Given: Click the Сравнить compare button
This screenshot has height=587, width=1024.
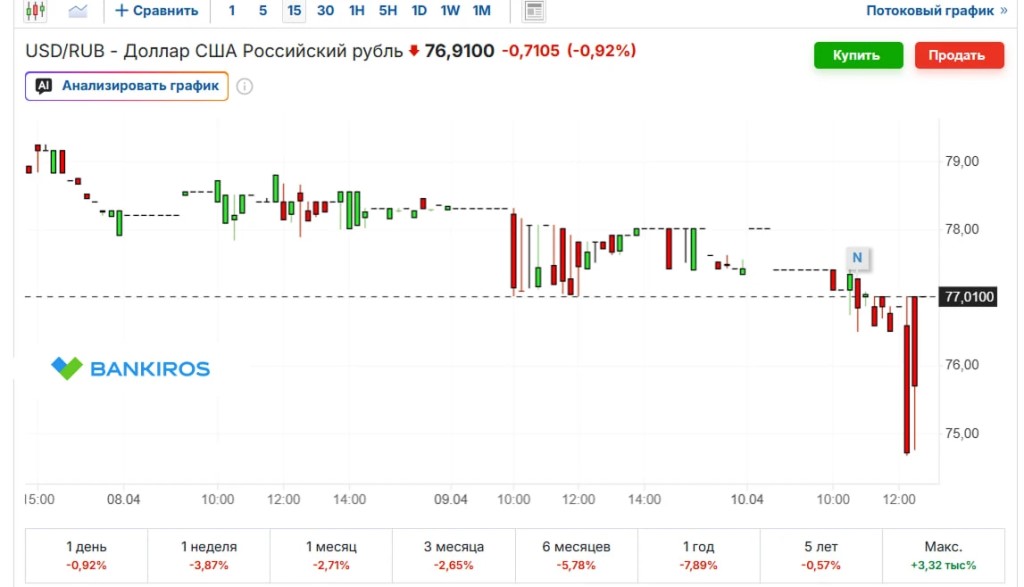Looking at the screenshot, I should 156,11.
